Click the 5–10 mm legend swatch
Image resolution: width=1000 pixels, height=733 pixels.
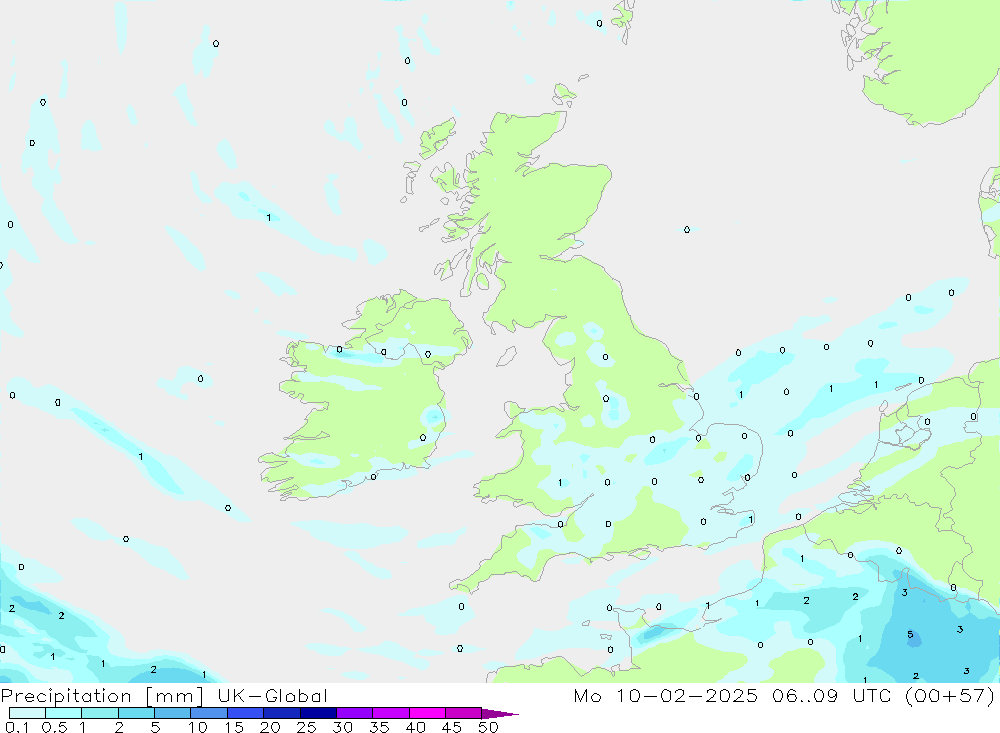(x=173, y=713)
